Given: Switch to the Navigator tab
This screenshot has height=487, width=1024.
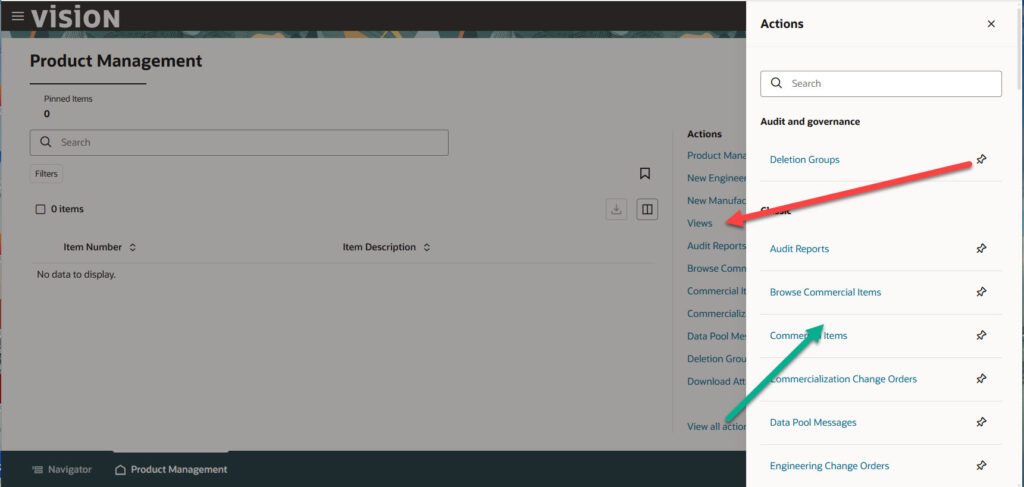Looking at the screenshot, I should pos(62,469).
